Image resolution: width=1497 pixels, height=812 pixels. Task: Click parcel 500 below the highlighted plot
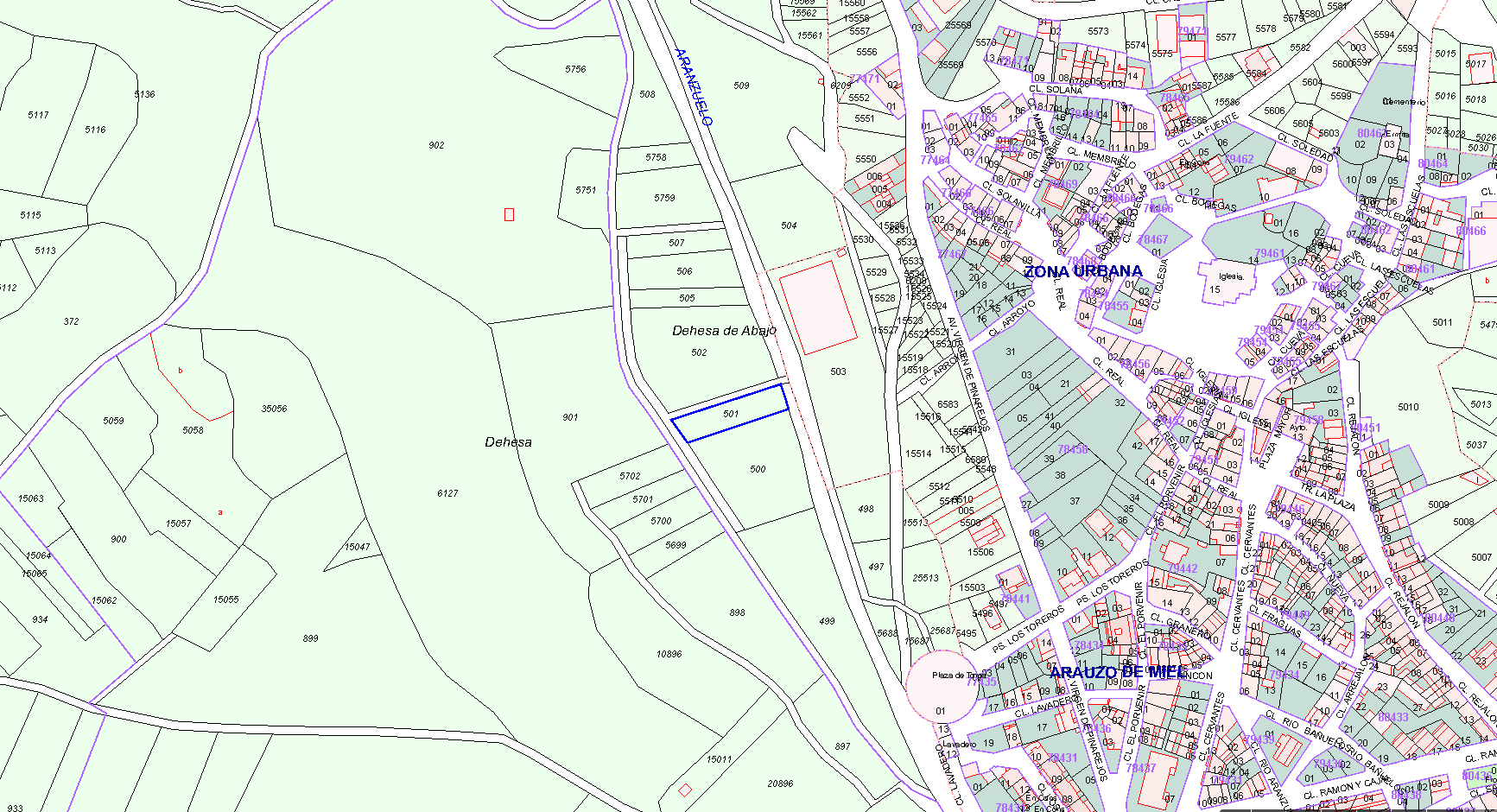pyautogui.click(x=758, y=469)
